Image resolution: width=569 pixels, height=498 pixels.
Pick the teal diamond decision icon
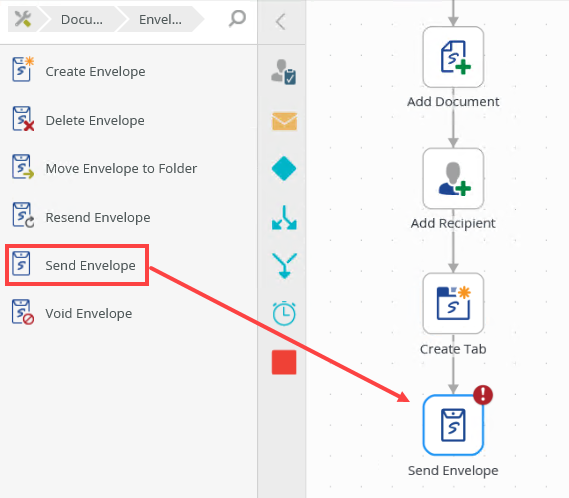click(284, 168)
